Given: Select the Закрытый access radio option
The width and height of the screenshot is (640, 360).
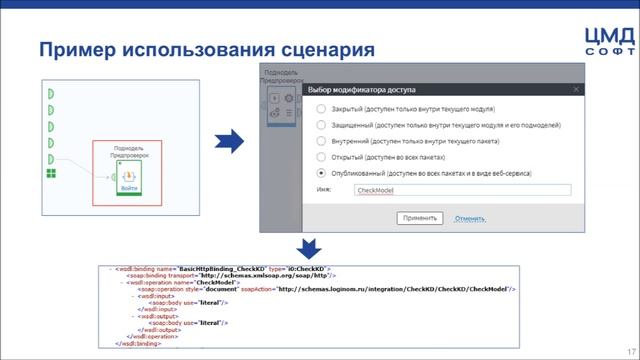Looking at the screenshot, I should coord(321,109).
